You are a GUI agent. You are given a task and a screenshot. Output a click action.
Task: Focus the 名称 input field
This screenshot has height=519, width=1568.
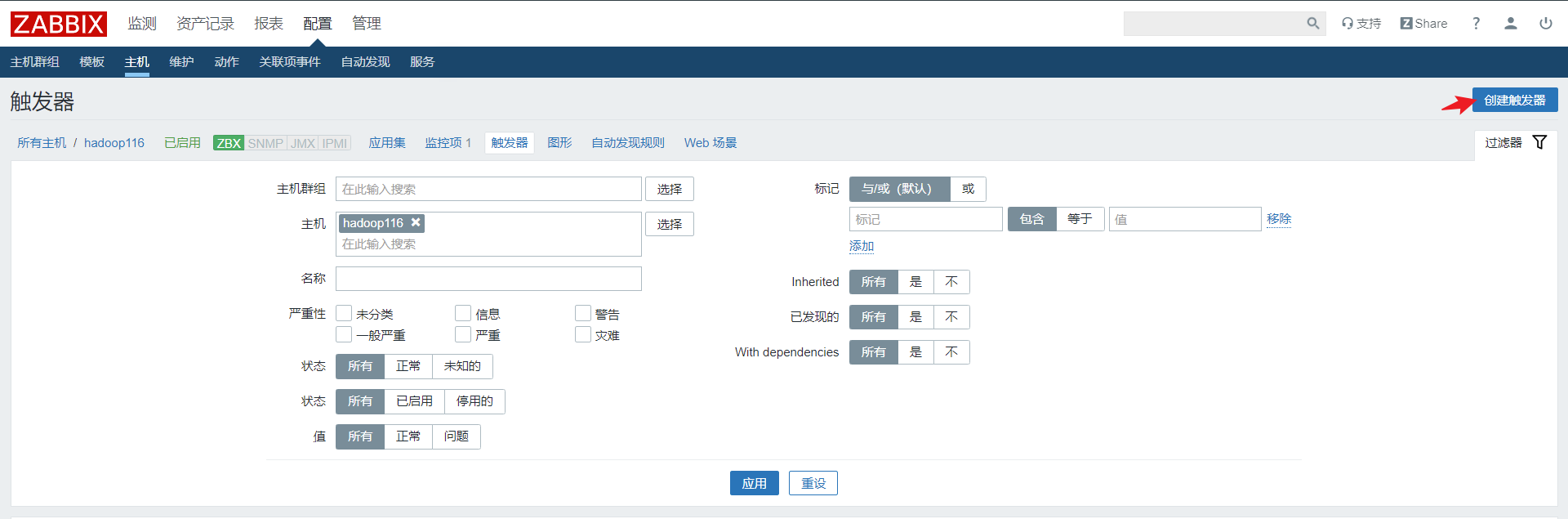tap(488, 279)
